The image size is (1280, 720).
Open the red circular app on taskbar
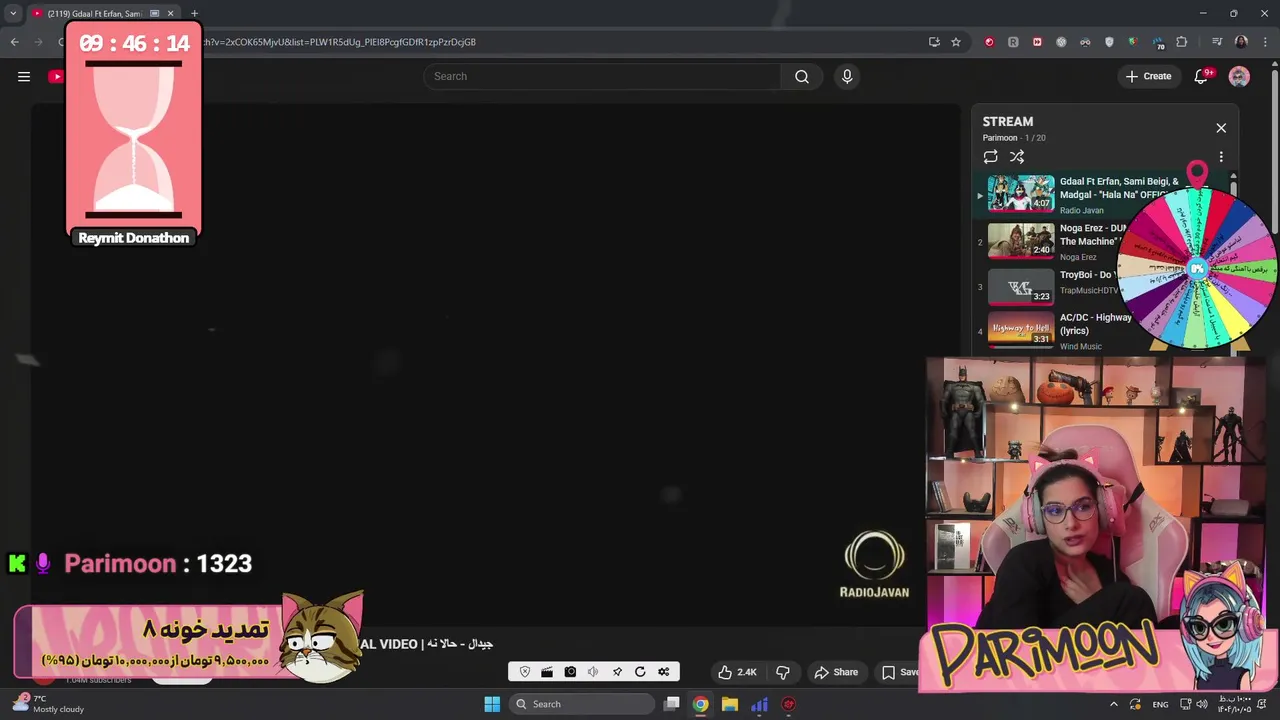click(x=788, y=704)
